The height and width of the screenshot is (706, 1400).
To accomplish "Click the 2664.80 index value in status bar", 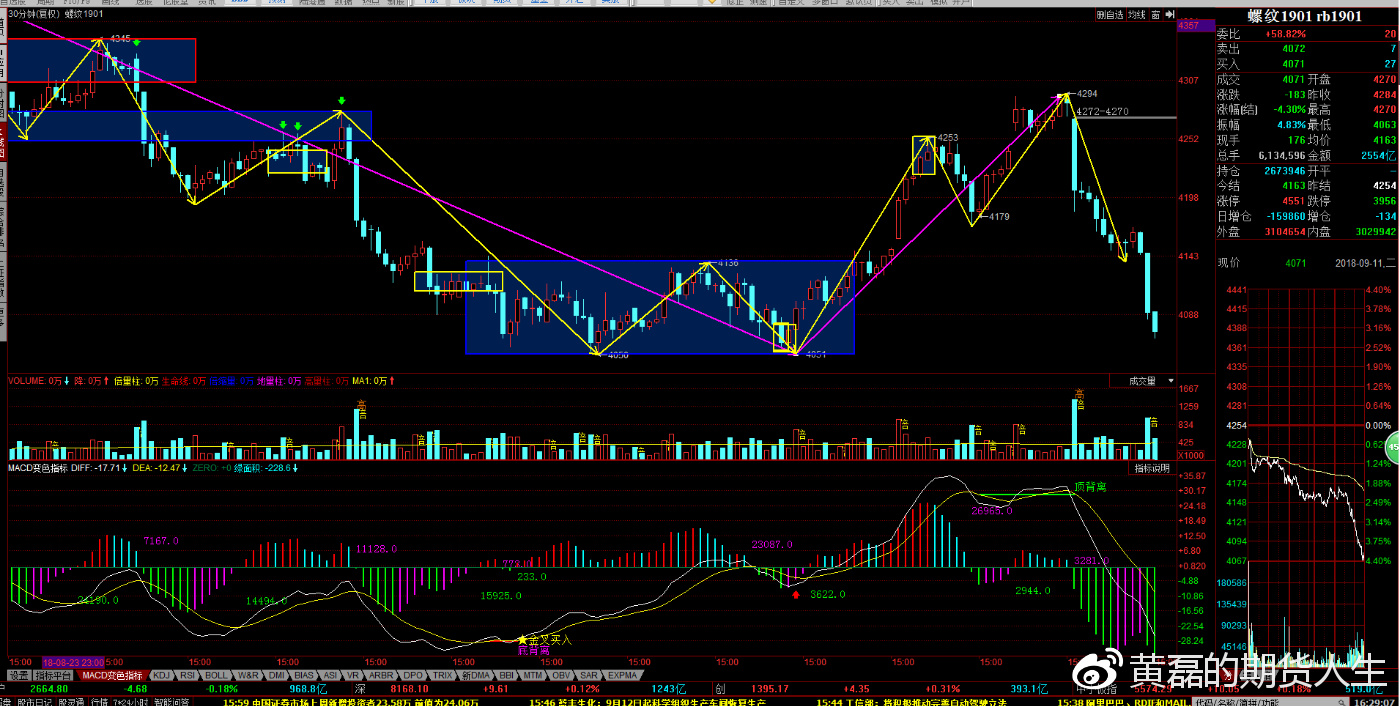I will coord(48,689).
